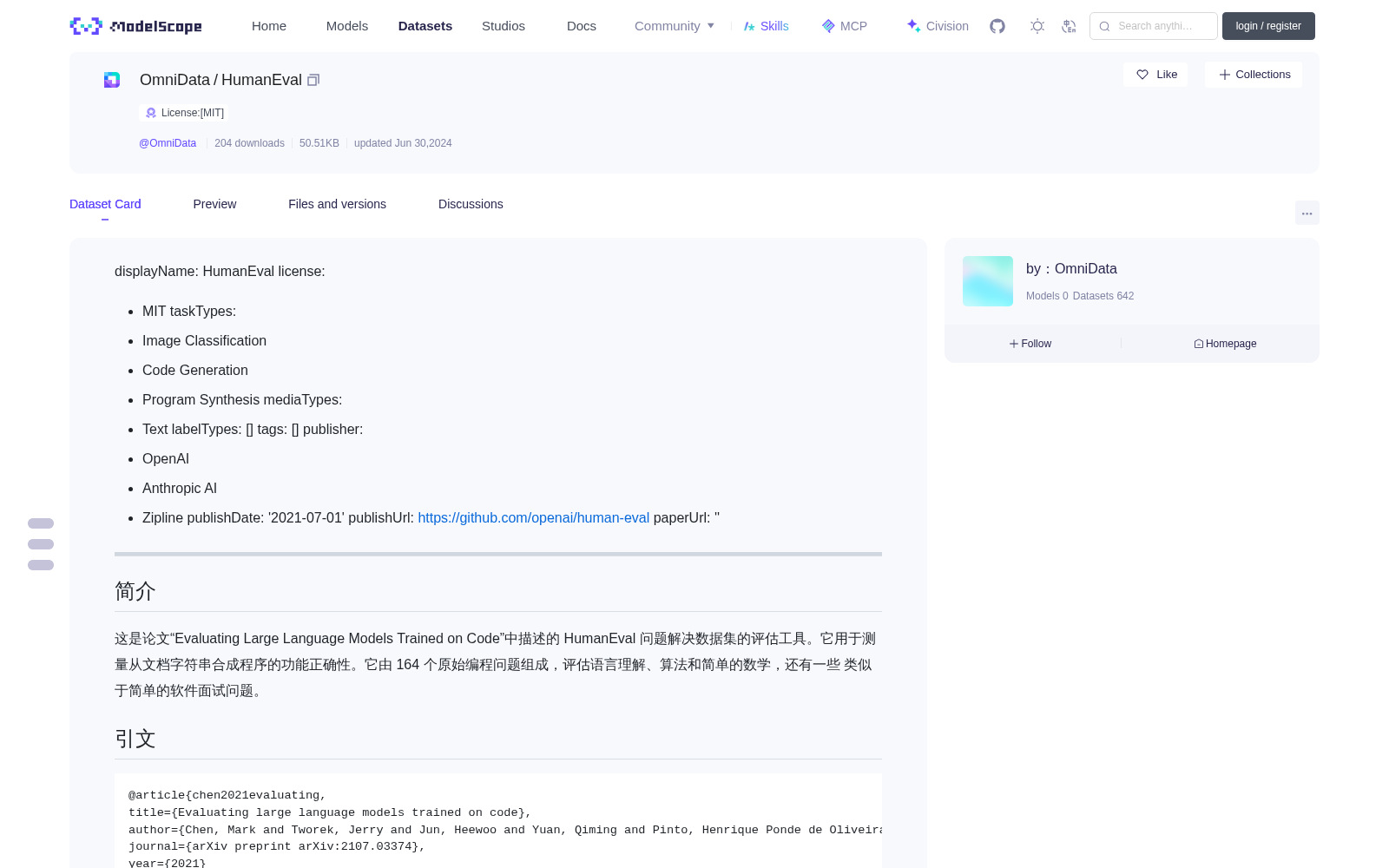Switch language with the translate icon

click(x=1070, y=26)
